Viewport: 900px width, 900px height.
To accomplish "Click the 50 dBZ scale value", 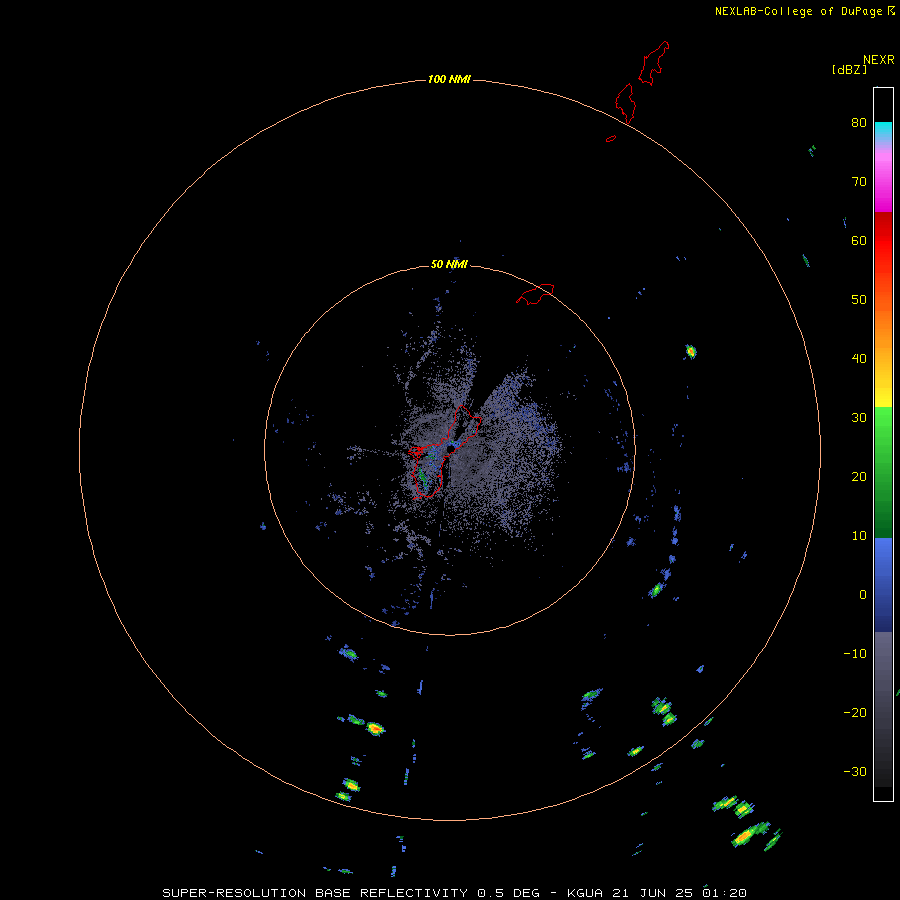I will (859, 300).
